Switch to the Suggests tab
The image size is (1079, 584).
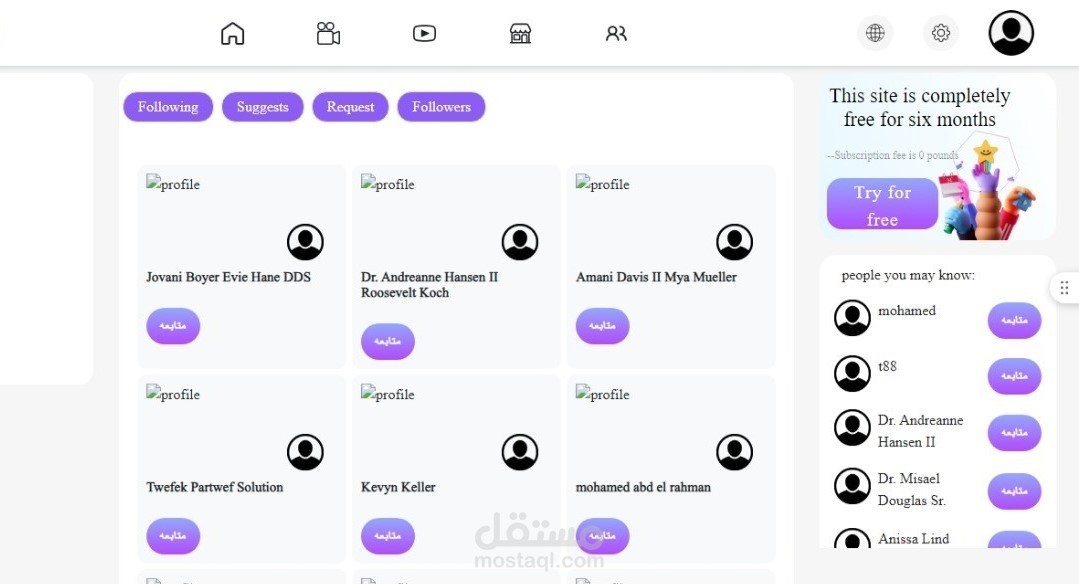pyautogui.click(x=263, y=107)
